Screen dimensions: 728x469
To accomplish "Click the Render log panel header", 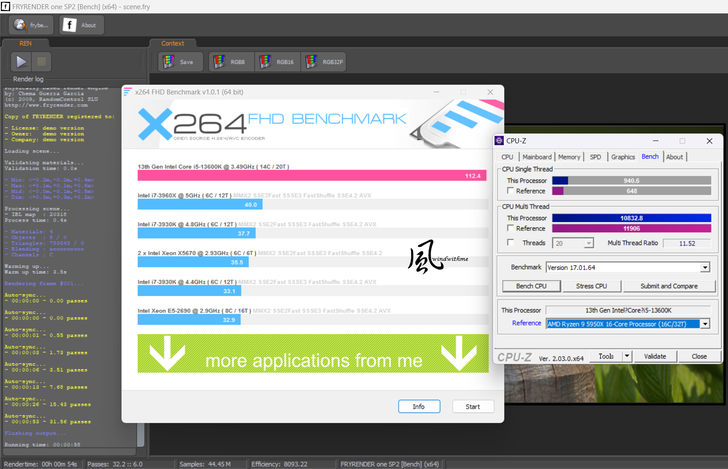I will pyautogui.click(x=28, y=79).
